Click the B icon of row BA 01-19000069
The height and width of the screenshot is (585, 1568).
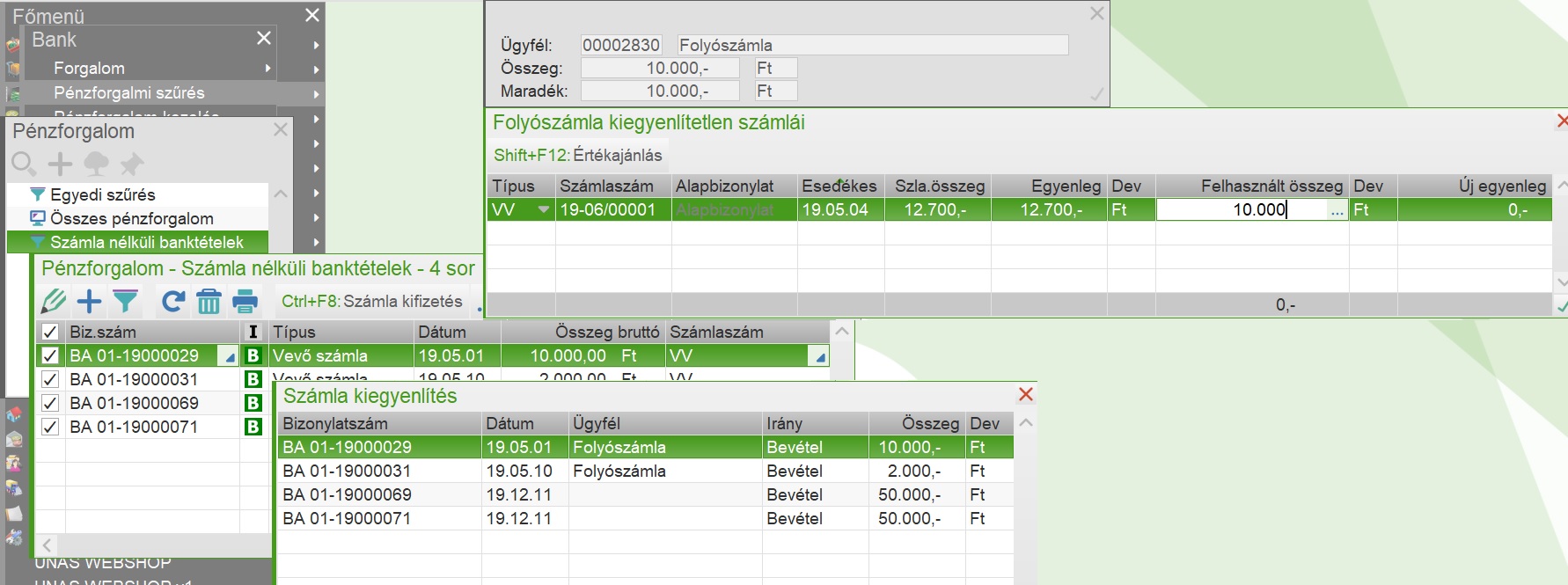coord(253,403)
